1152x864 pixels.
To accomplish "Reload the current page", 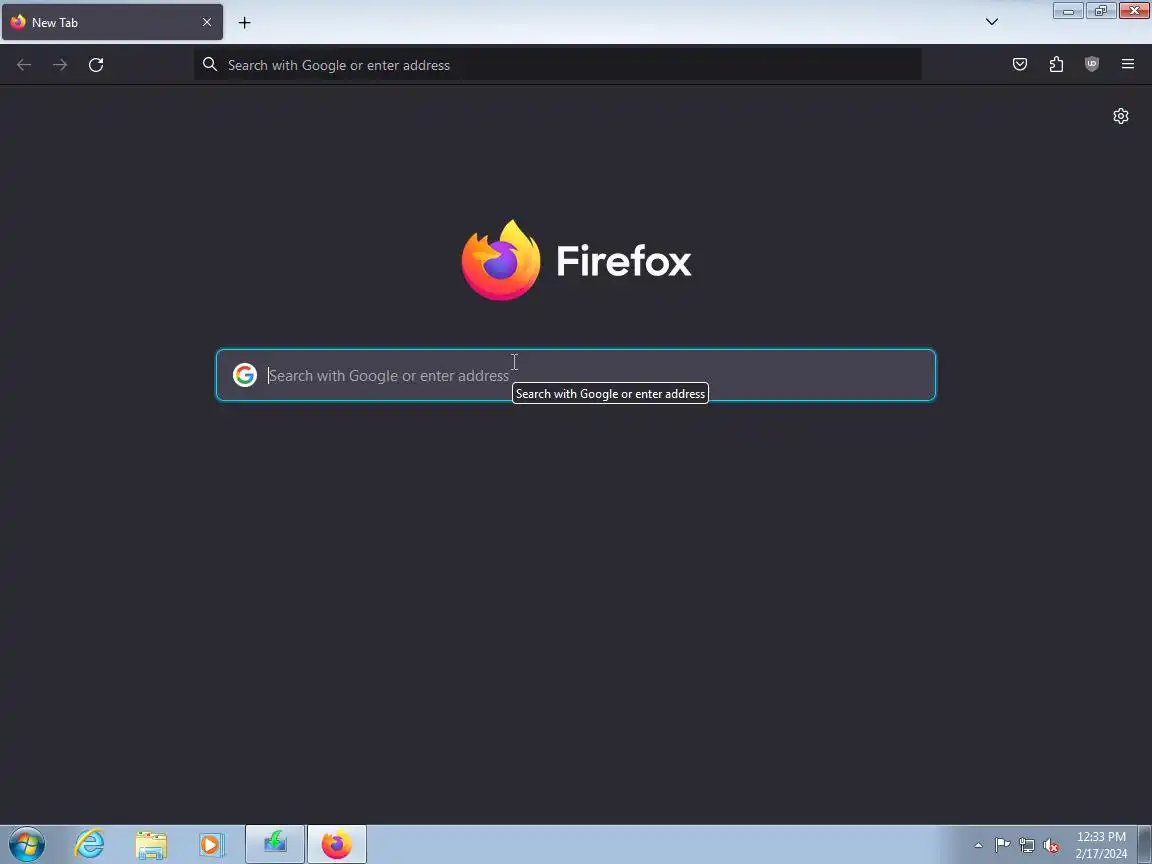I will [96, 65].
